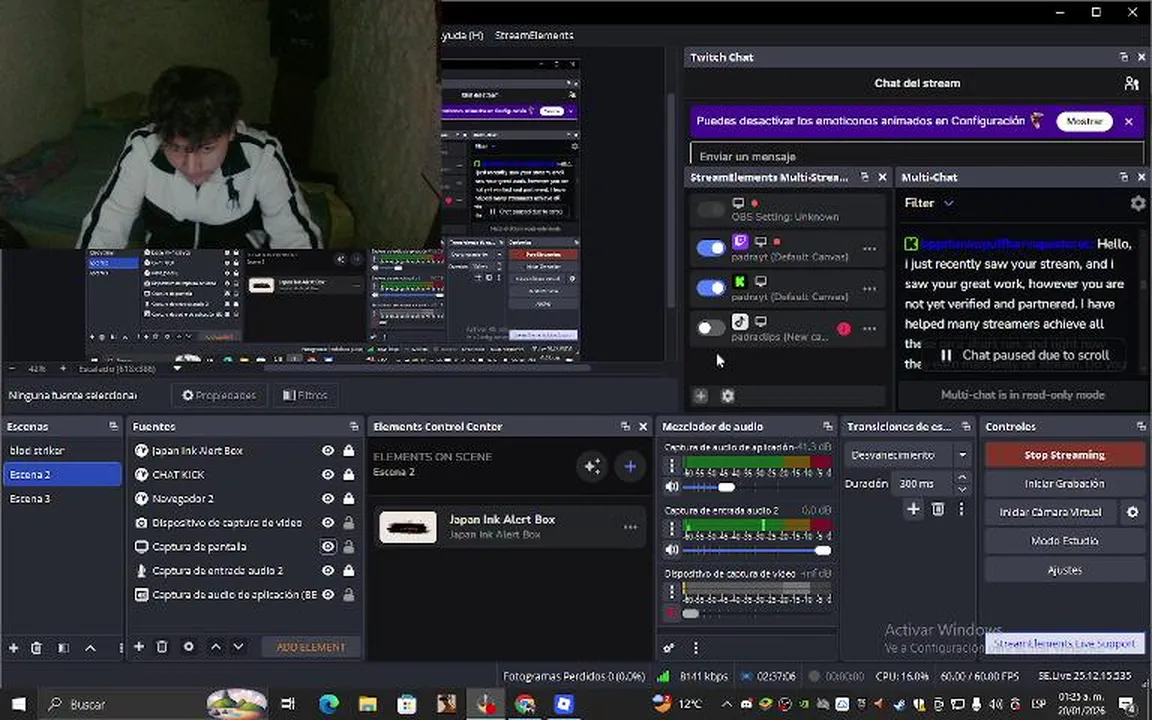Click Stop Streaming button
1152x720 pixels.
1064,455
